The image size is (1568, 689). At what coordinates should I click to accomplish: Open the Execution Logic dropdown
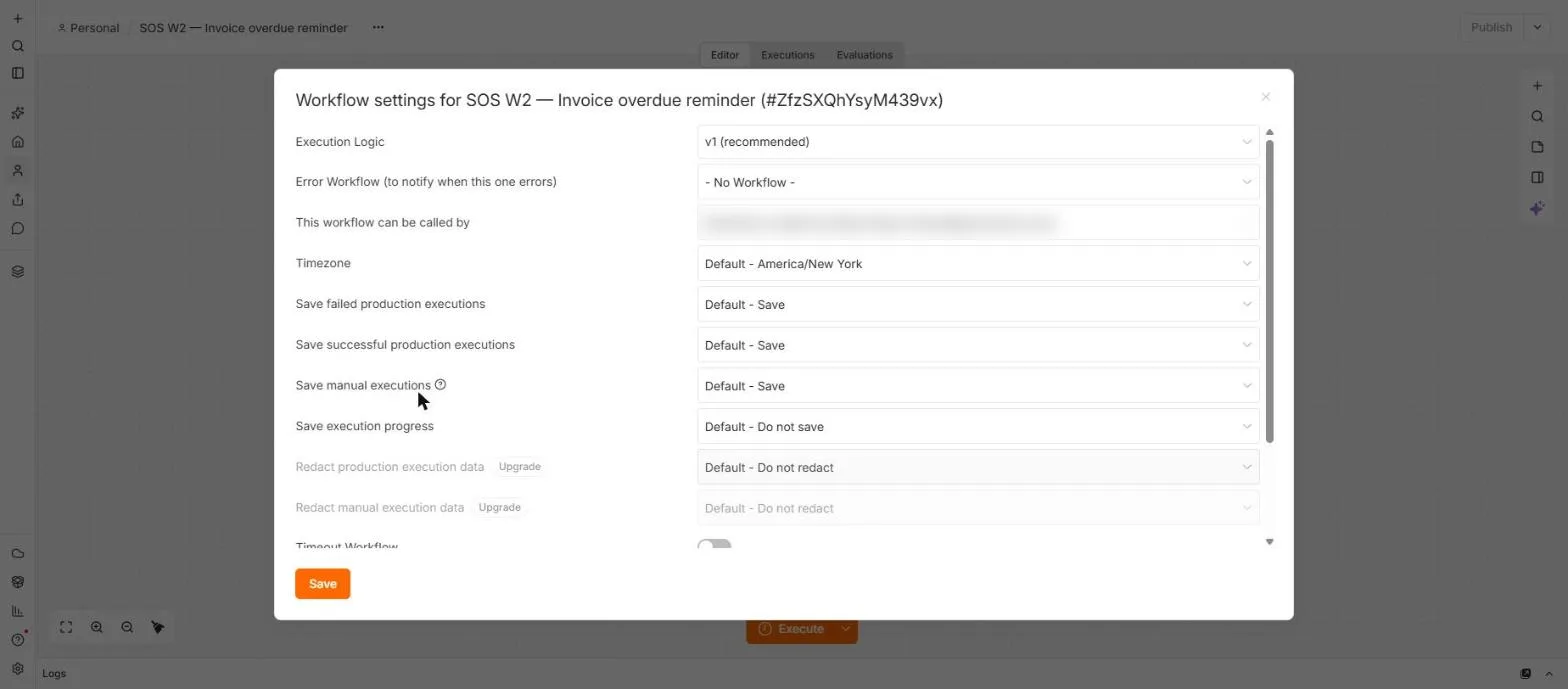978,142
